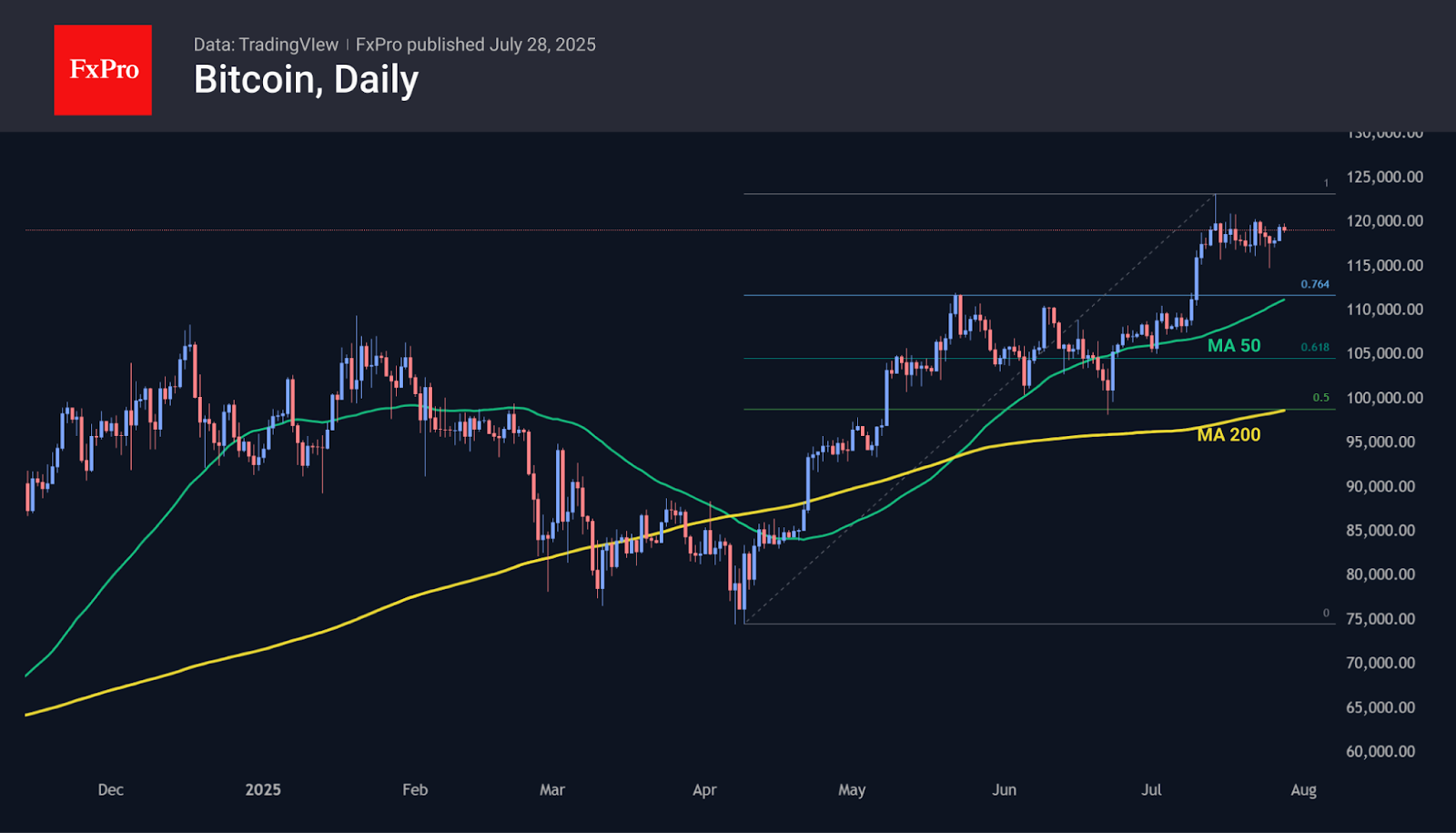Click the "Data: TradingView" source text
The height and width of the screenshot is (833, 1456).
pyautogui.click(x=266, y=45)
